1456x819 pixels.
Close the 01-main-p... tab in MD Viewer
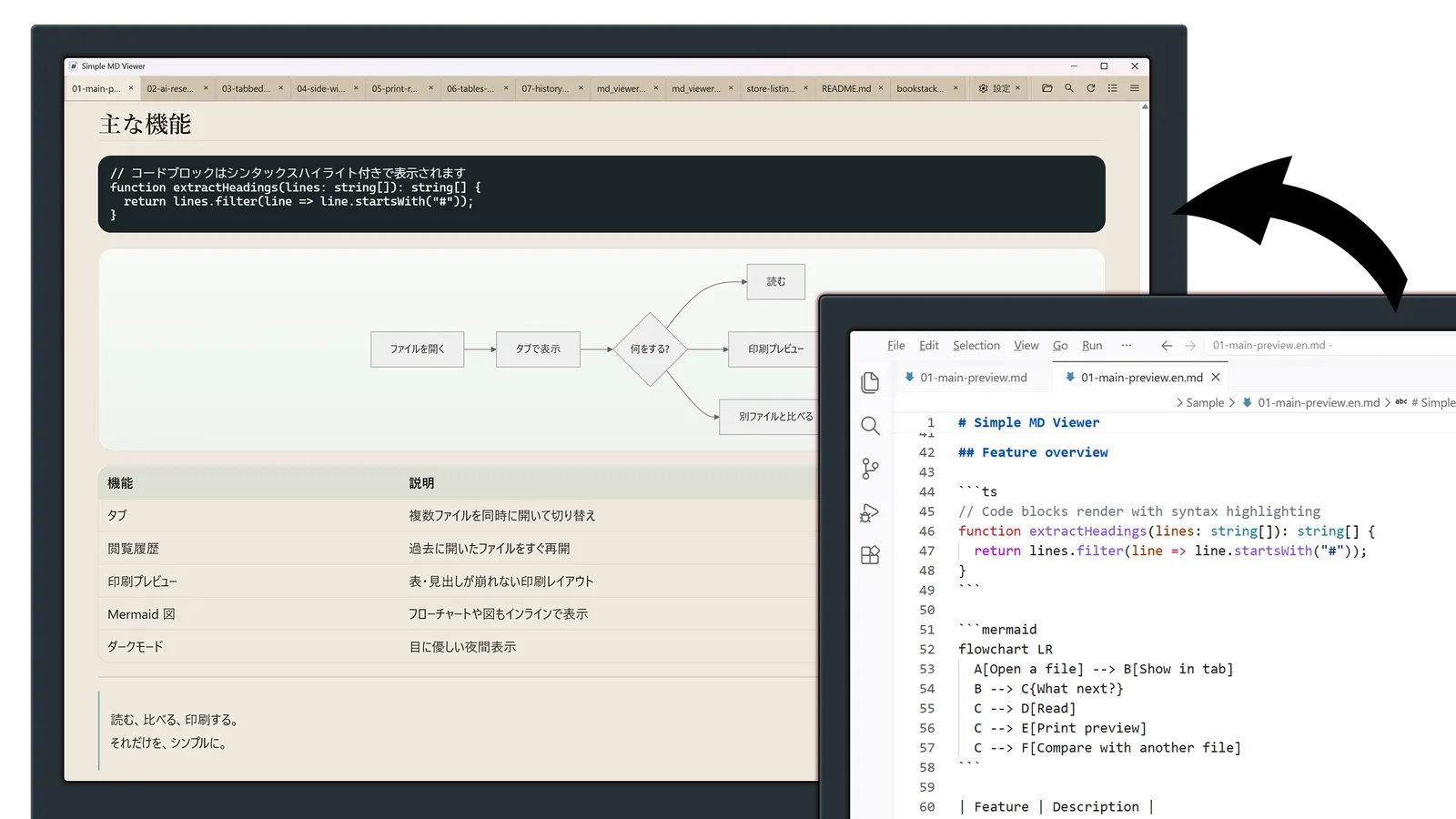coord(131,88)
